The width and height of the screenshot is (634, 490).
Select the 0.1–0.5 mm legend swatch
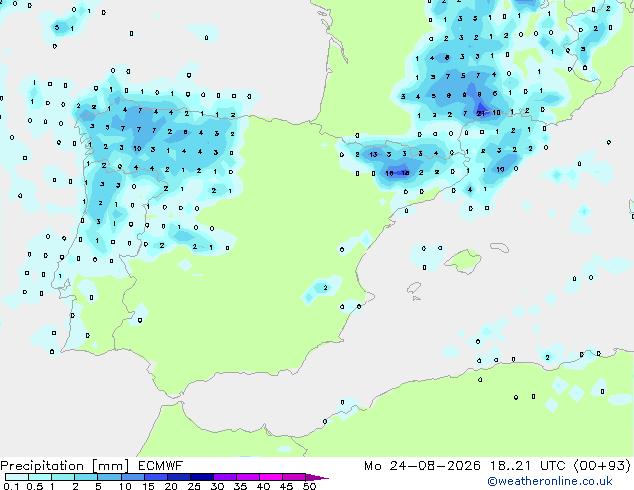[x=17, y=477]
